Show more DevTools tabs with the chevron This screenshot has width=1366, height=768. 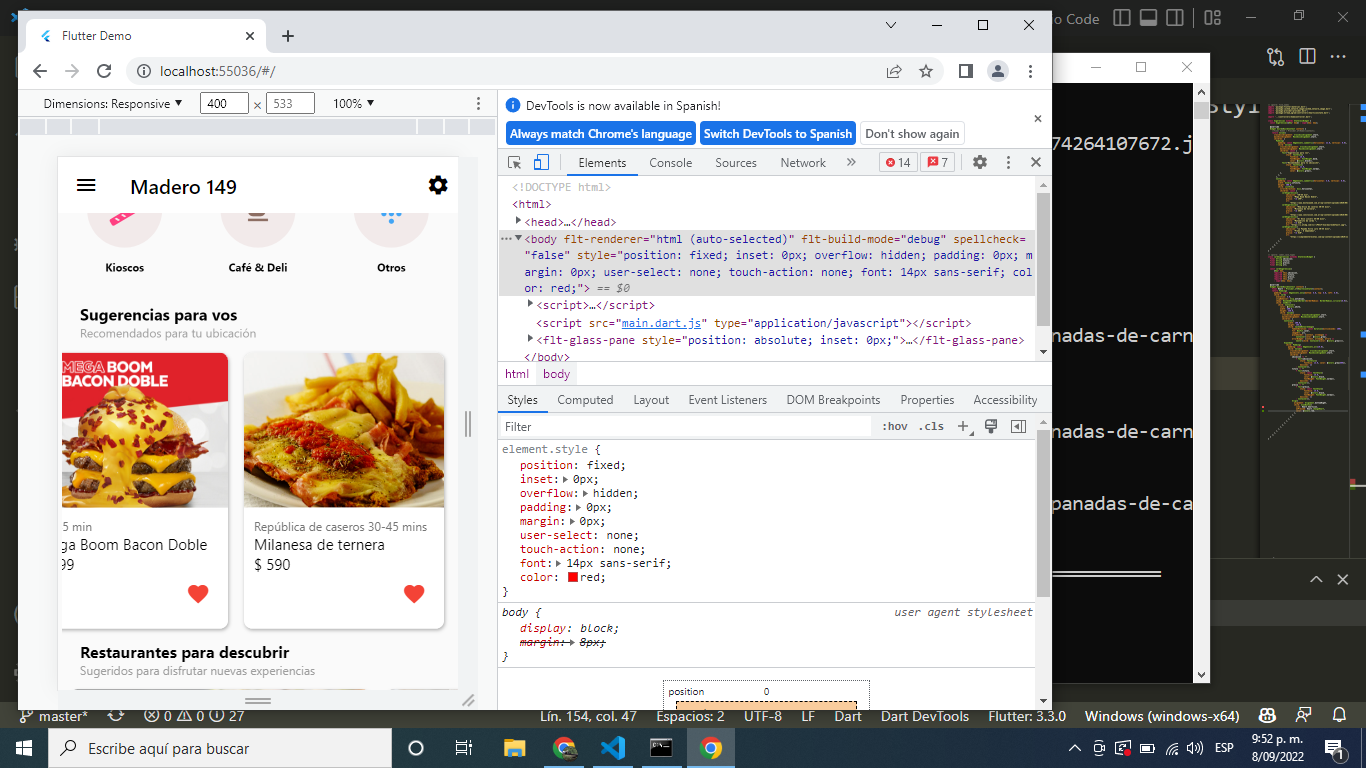pyautogui.click(x=851, y=163)
